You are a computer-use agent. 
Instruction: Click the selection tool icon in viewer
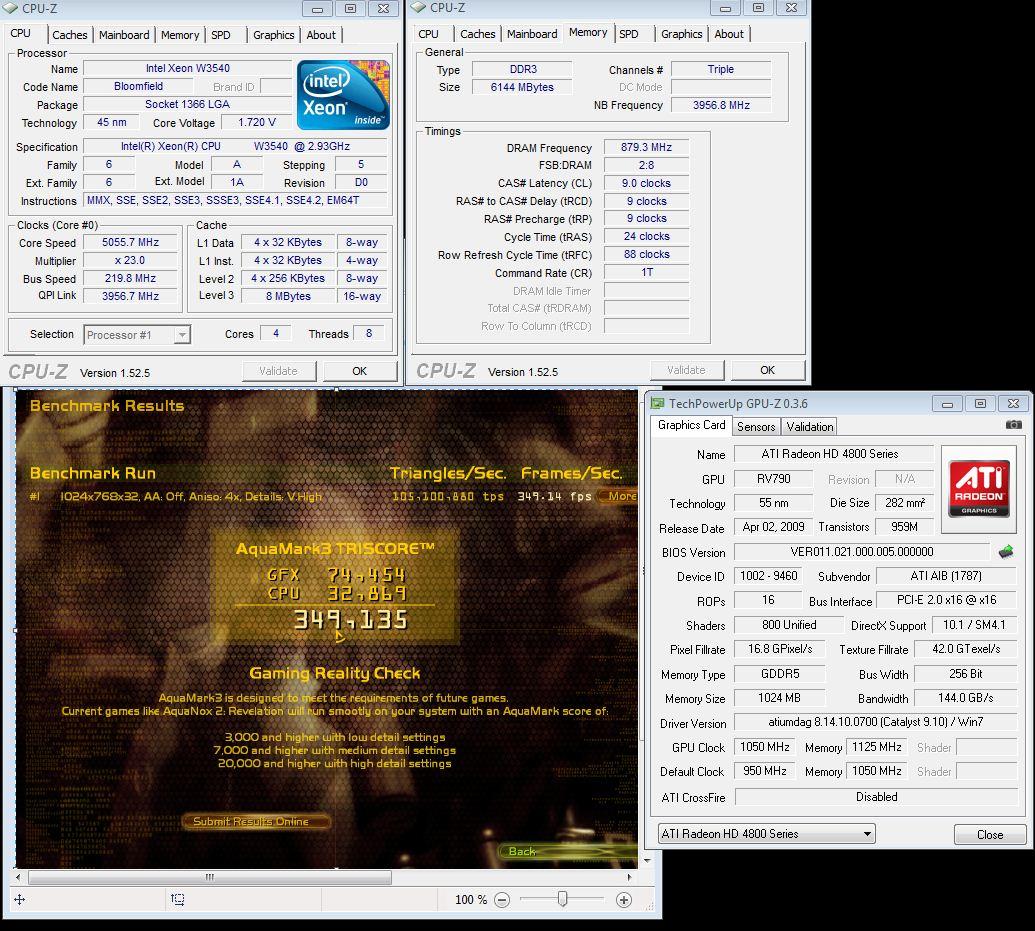click(x=178, y=899)
